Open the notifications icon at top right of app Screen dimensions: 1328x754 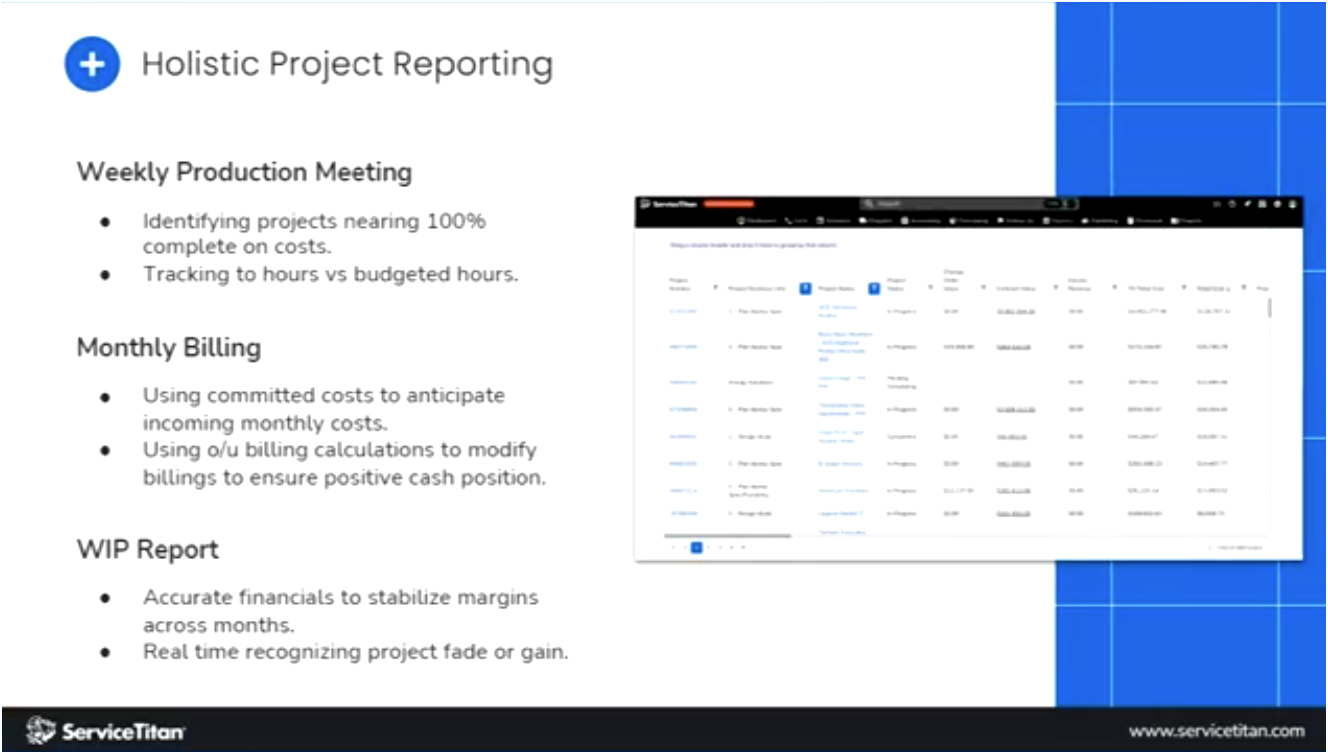1234,203
